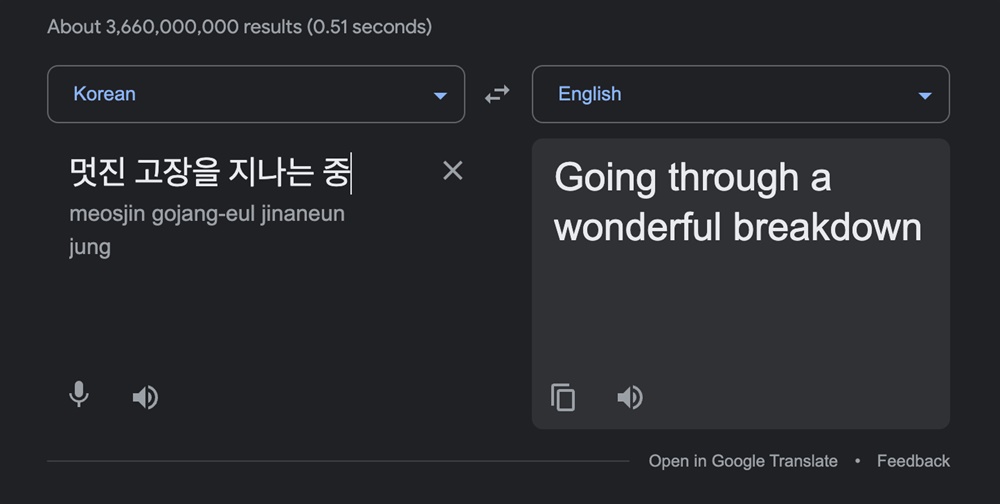The width and height of the screenshot is (1000, 504).
Task: Click the About 3,660,000,000 results text
Action: click(x=239, y=27)
